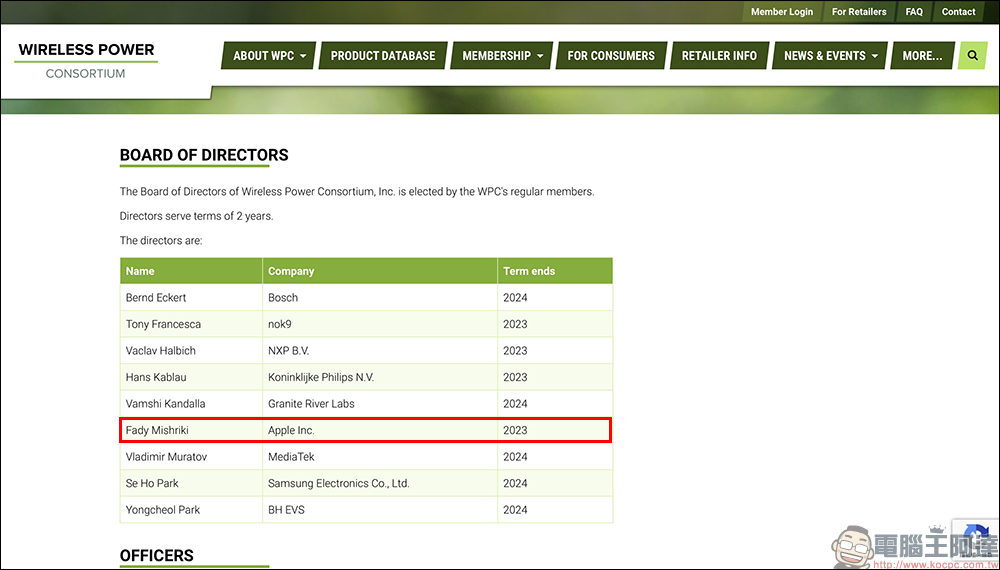Click the Koninklijke Philips N.V. cell
Screen dimensions: 1000x570
tap(380, 377)
